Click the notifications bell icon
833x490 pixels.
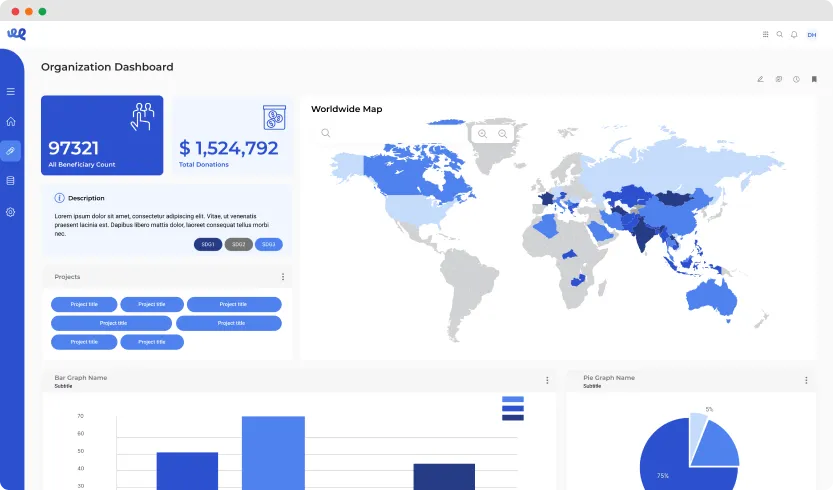click(x=794, y=34)
